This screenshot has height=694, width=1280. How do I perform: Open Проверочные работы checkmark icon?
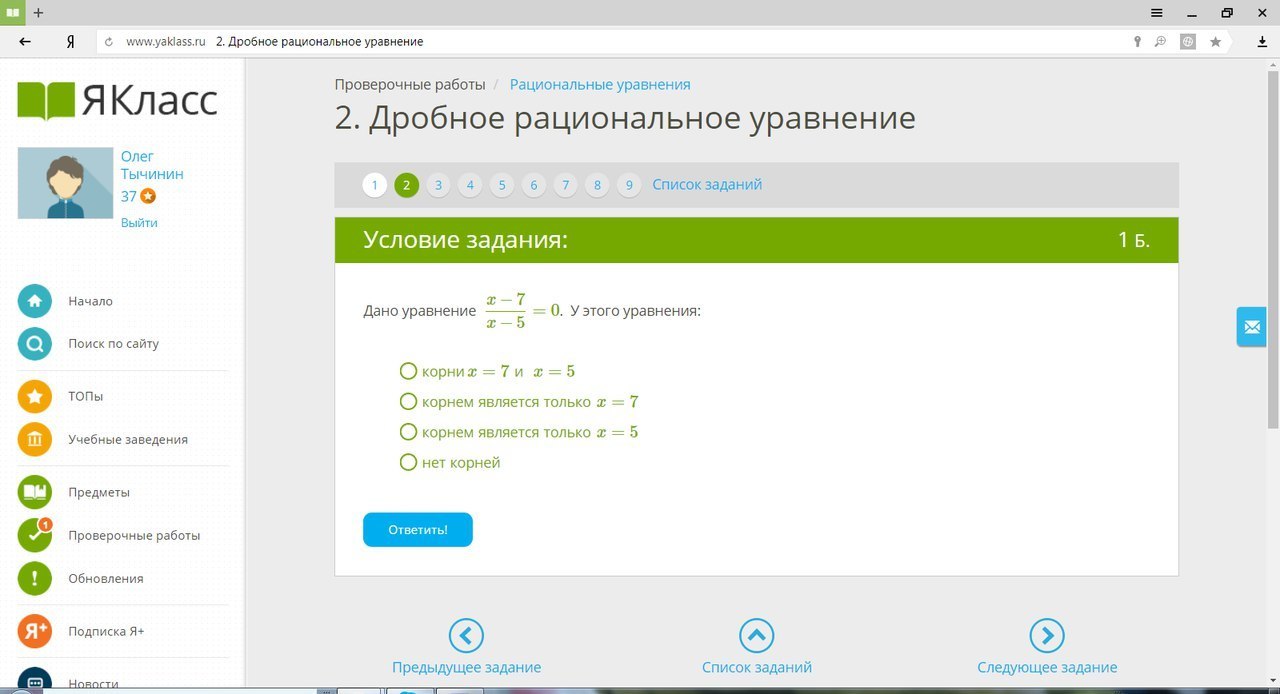point(34,535)
